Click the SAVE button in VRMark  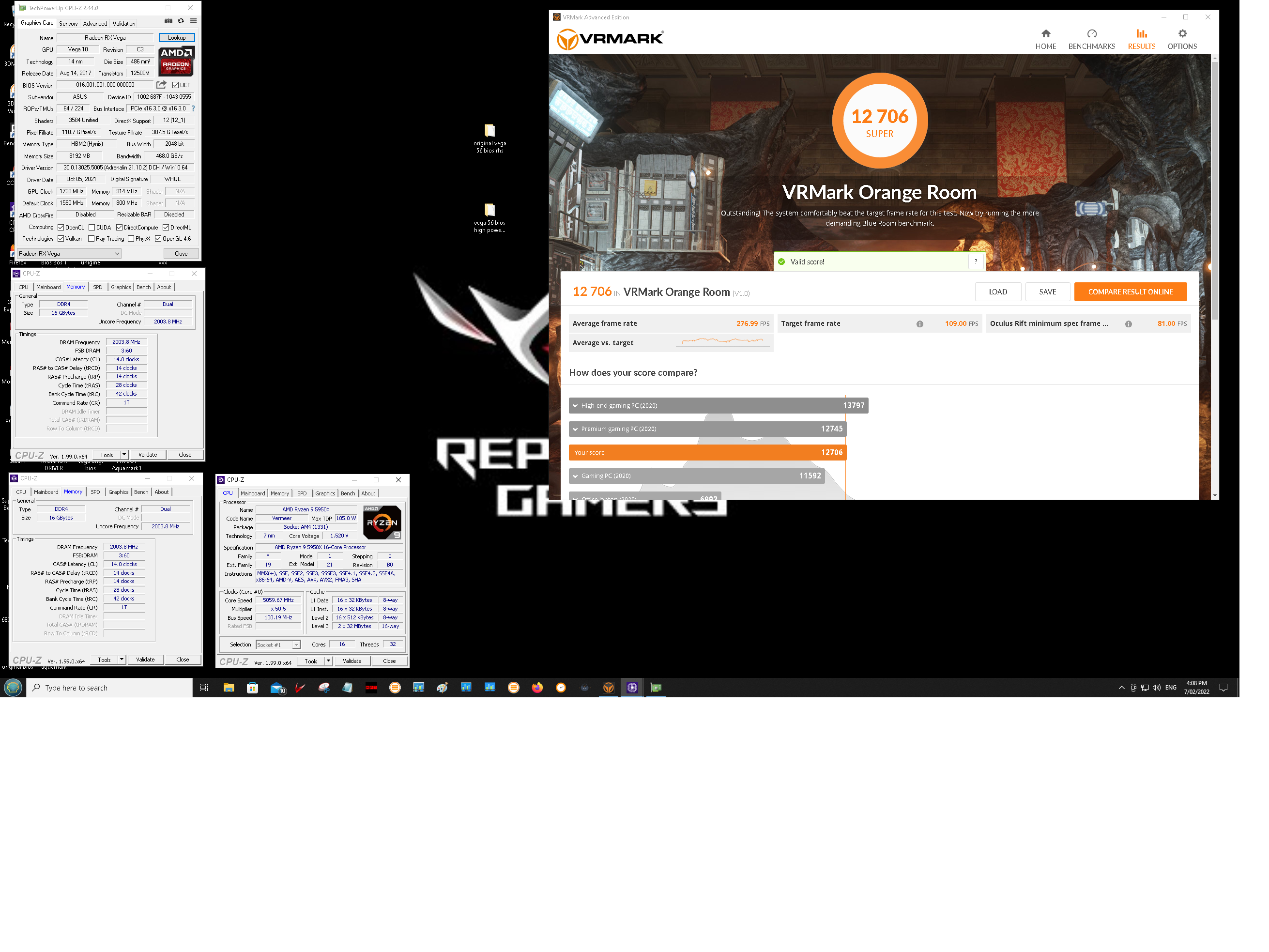1048,292
